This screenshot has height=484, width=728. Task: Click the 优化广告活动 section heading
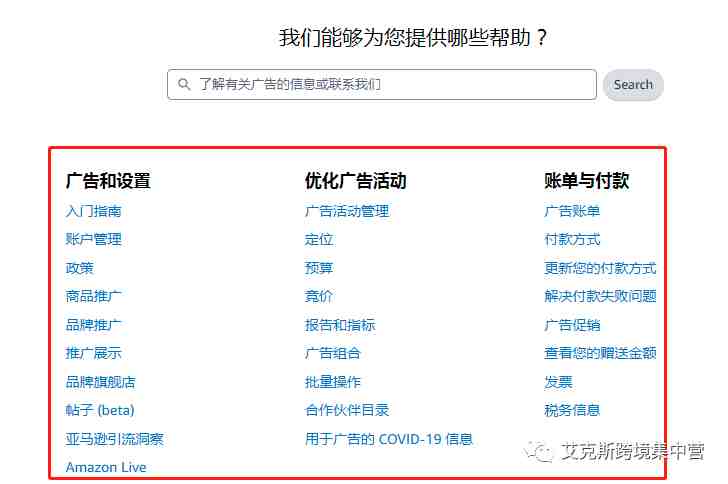coord(356,181)
